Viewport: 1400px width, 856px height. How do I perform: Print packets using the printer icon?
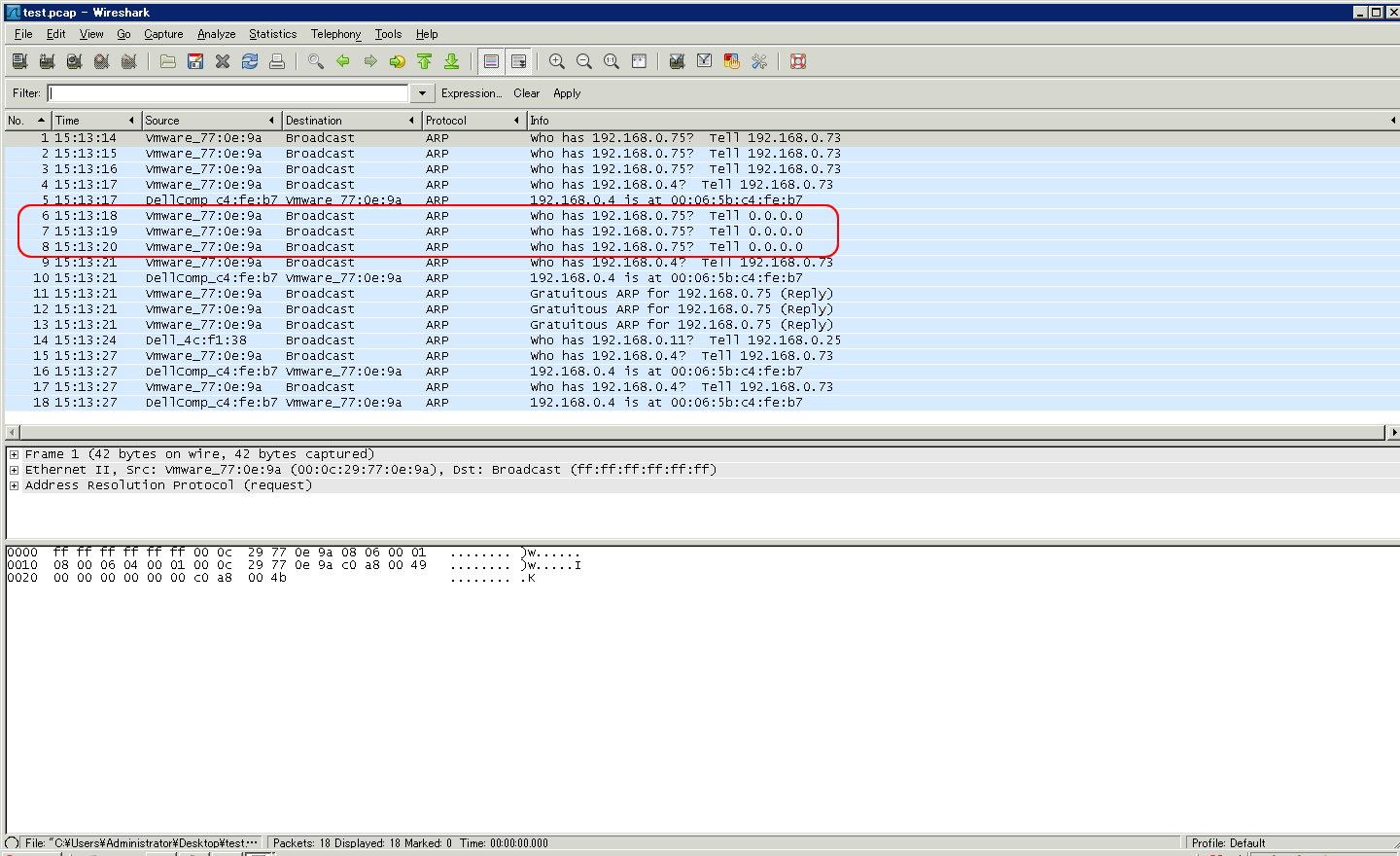277,61
